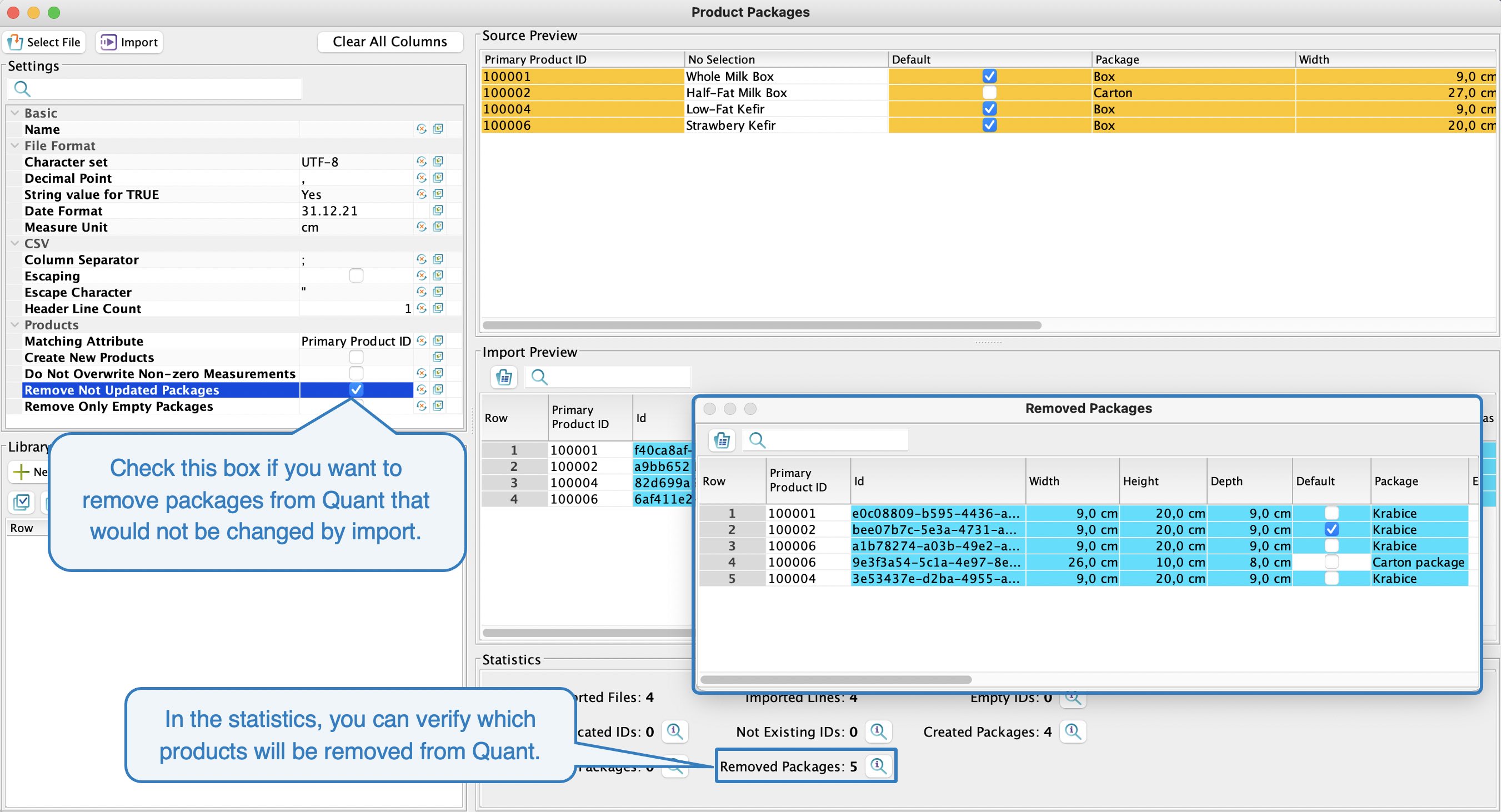Reset the Measure Unit setting
1502x812 pixels.
click(x=421, y=227)
